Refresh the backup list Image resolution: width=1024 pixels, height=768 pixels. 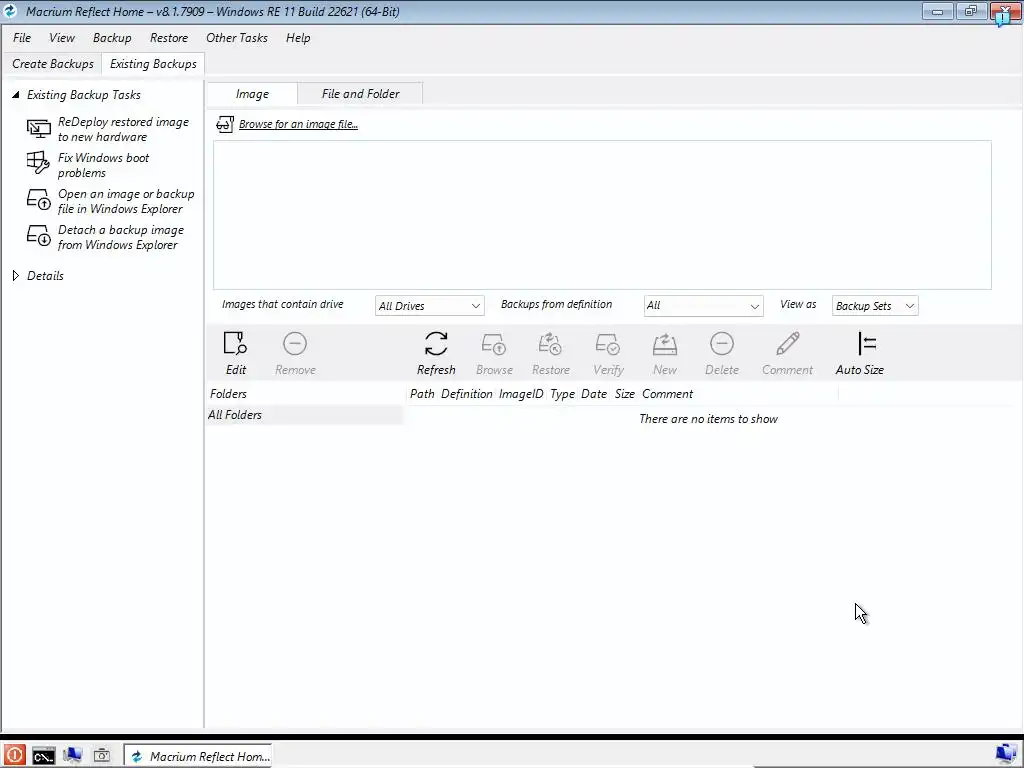pyautogui.click(x=436, y=353)
